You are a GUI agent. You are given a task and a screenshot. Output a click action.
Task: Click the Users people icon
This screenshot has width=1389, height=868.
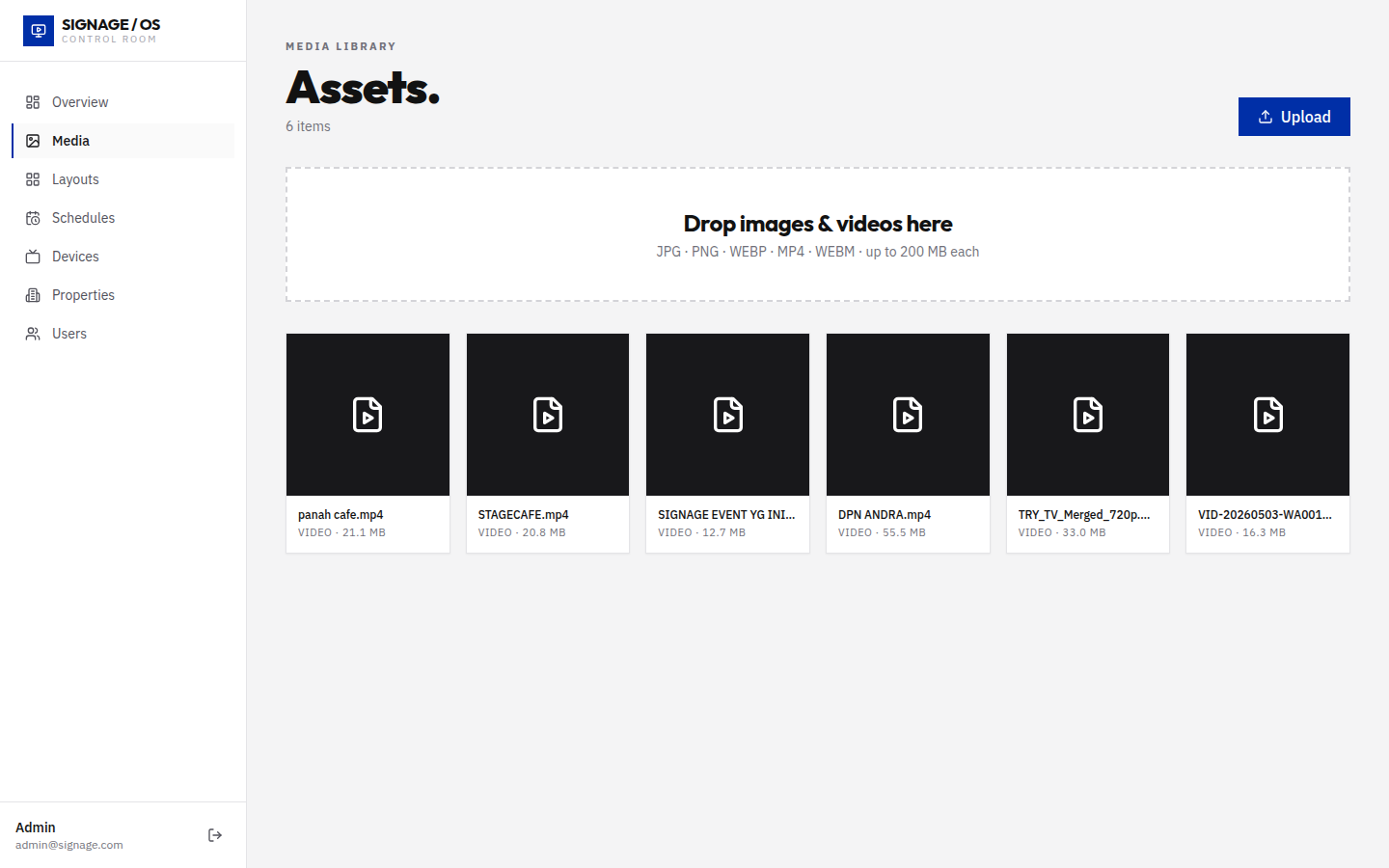[x=33, y=334]
